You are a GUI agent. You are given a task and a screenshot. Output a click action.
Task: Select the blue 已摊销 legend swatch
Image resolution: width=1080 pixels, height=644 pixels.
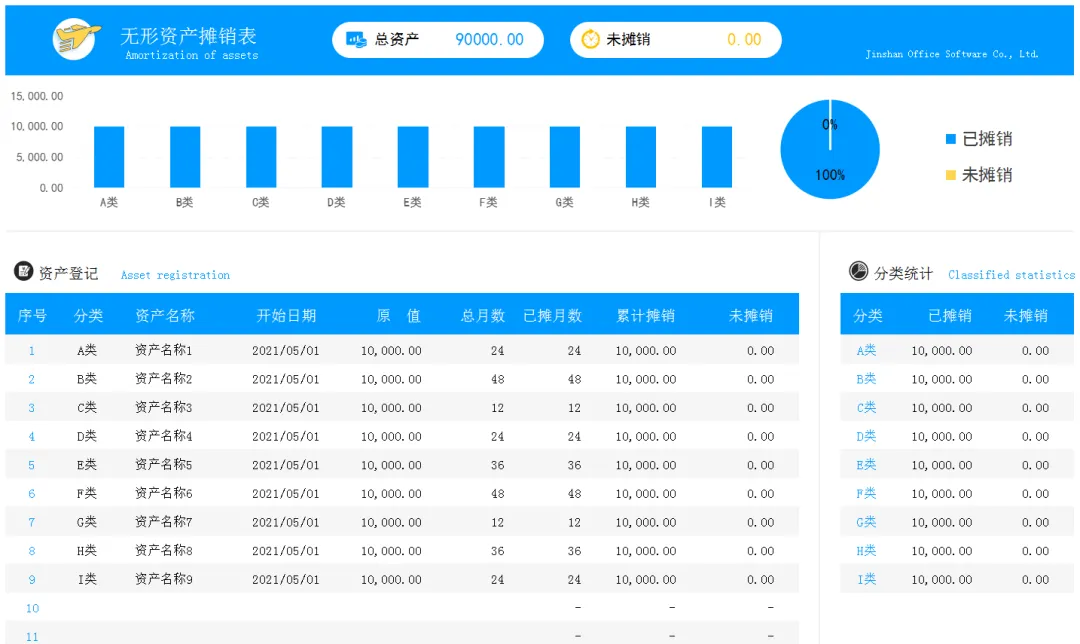click(951, 139)
